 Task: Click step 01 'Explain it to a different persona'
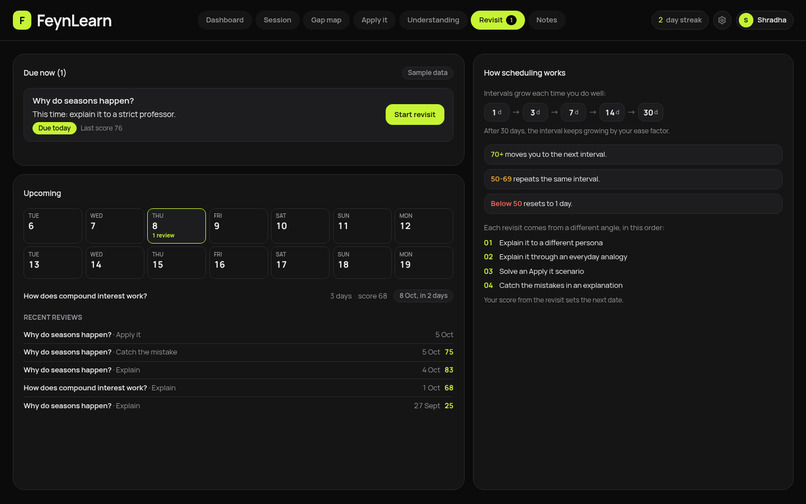(x=543, y=243)
